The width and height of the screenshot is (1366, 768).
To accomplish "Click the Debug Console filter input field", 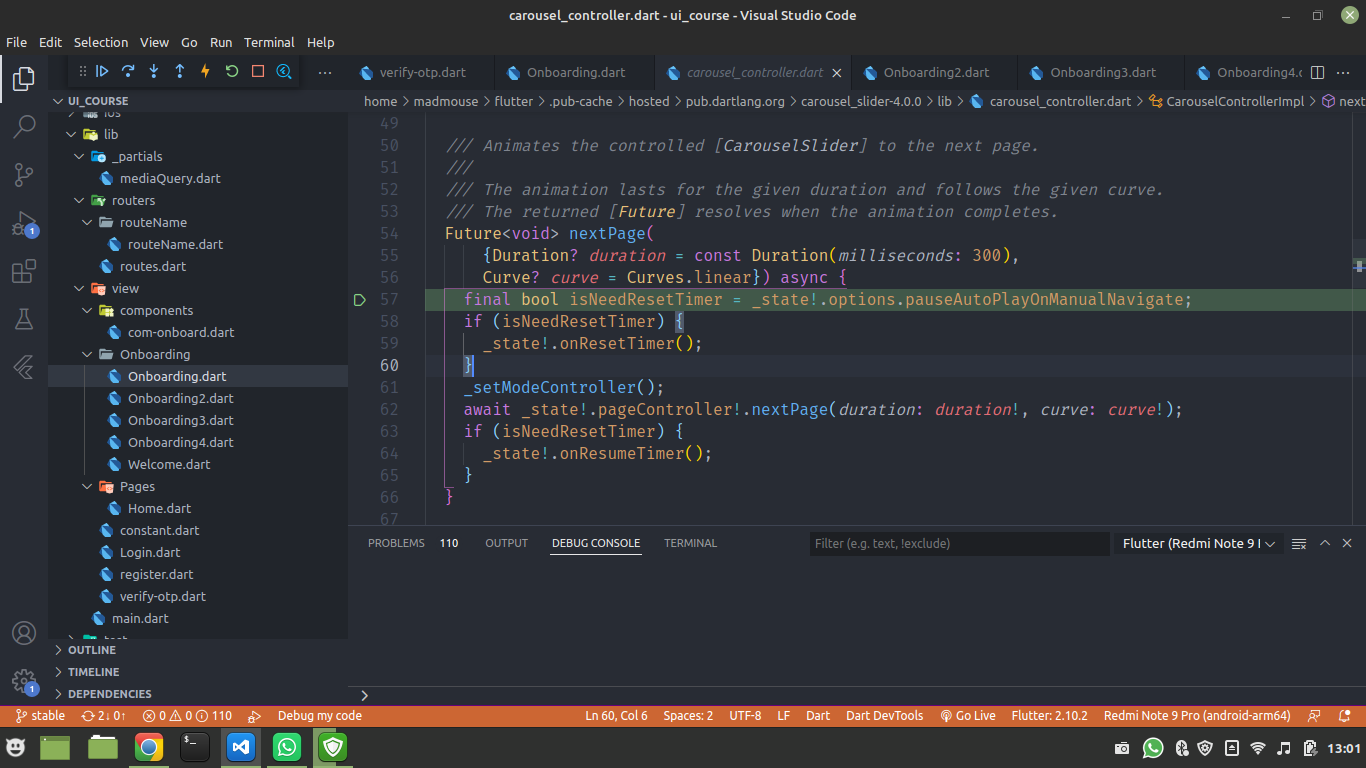I will pos(958,543).
